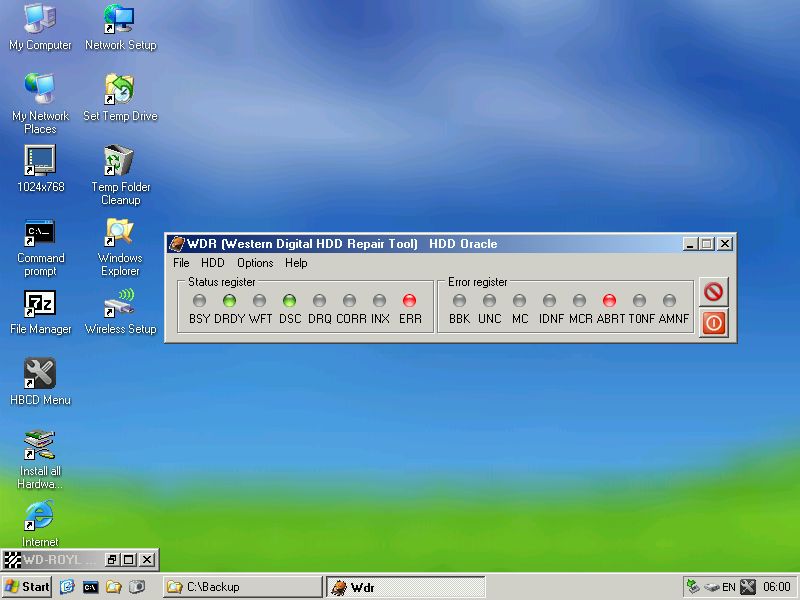The height and width of the screenshot is (600, 800).
Task: Open the folder quick launch icon
Action: [x=113, y=587]
